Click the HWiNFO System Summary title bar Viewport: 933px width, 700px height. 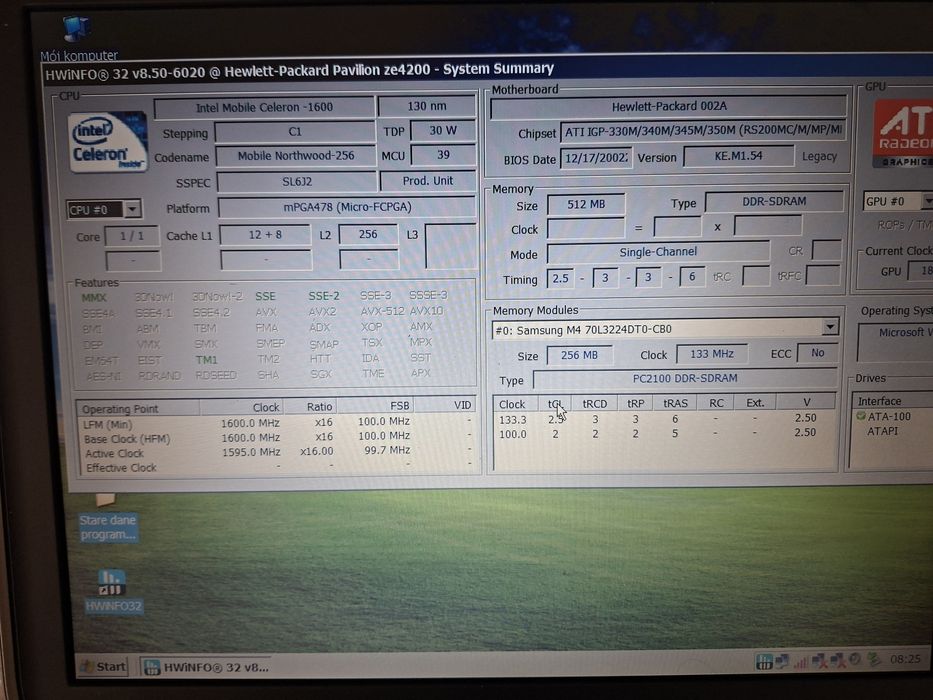click(x=488, y=71)
